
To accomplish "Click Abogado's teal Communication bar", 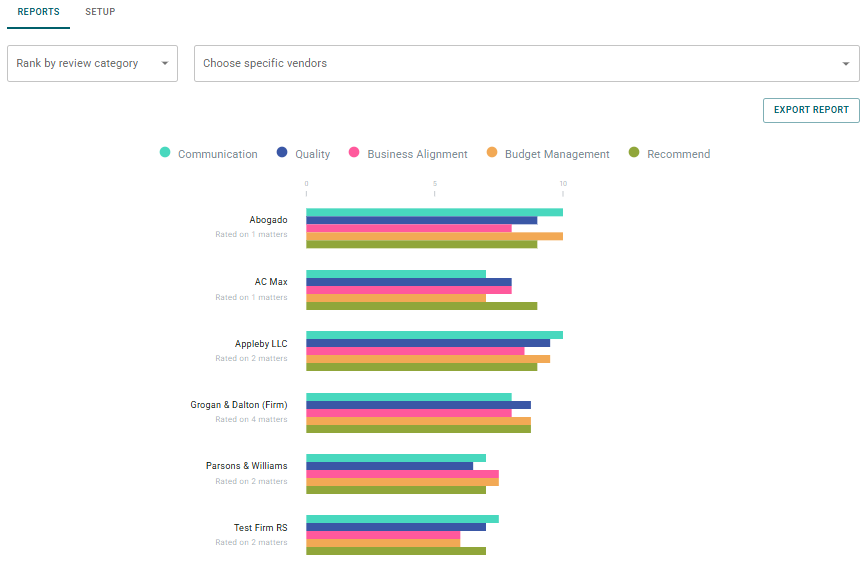I will [434, 212].
